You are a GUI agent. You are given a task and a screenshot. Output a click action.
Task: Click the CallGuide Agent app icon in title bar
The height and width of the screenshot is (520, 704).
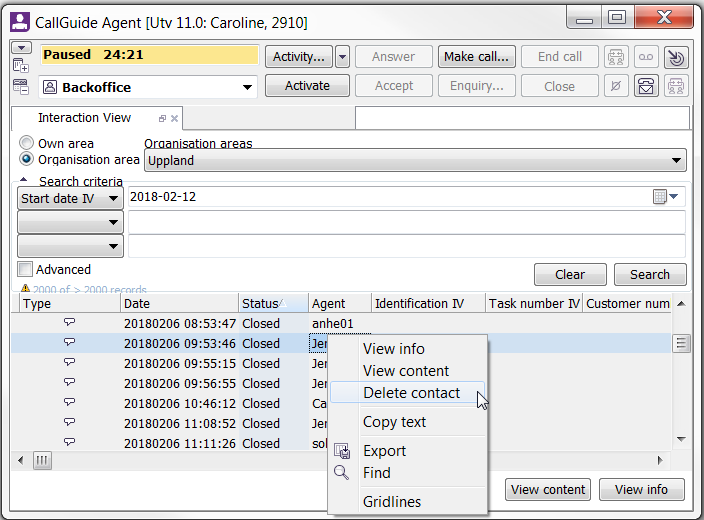(20, 22)
